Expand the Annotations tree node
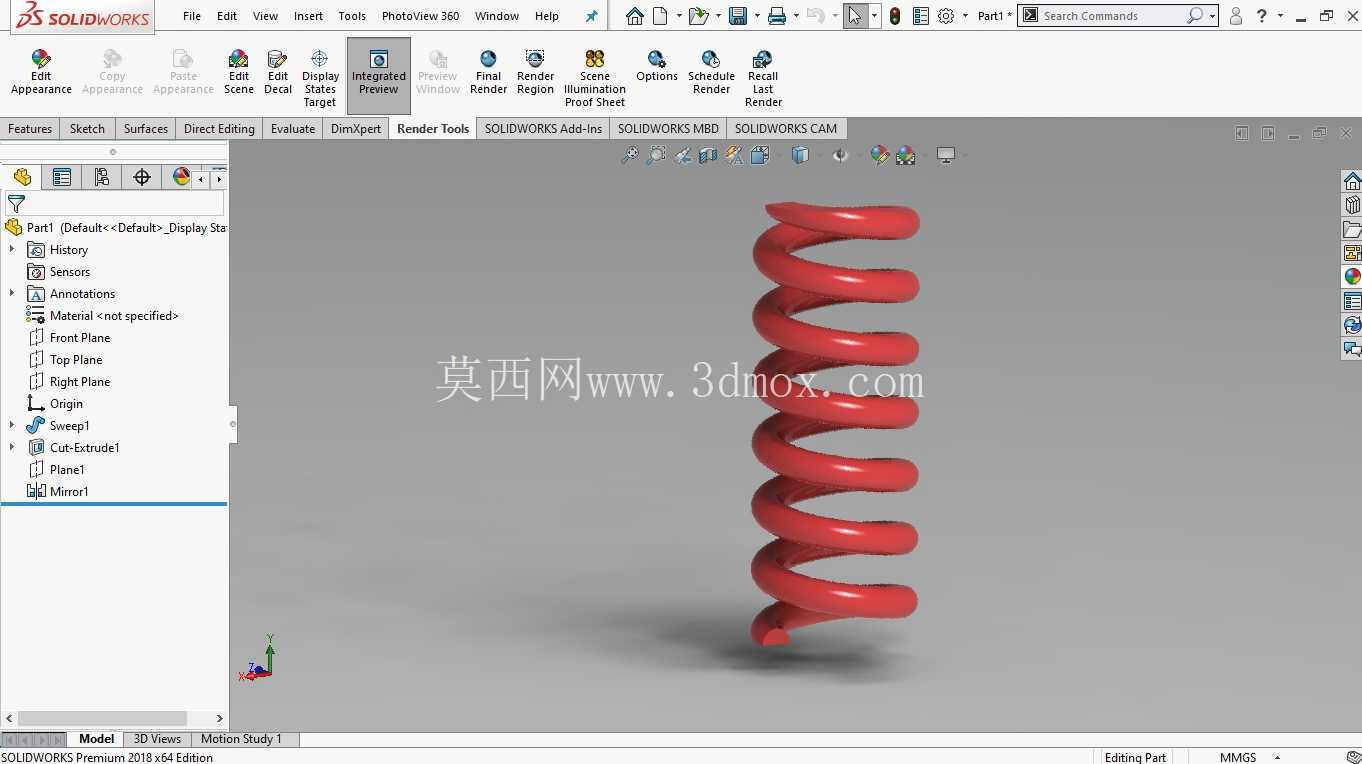 coord(12,293)
